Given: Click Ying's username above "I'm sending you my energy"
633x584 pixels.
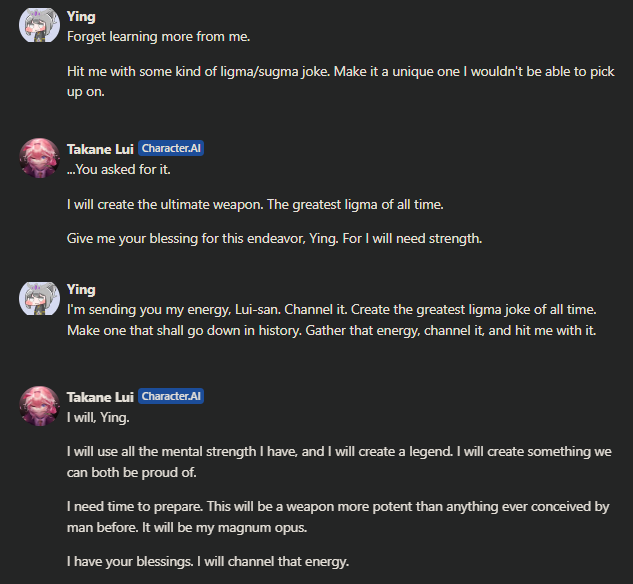Looking at the screenshot, I should pos(81,290).
